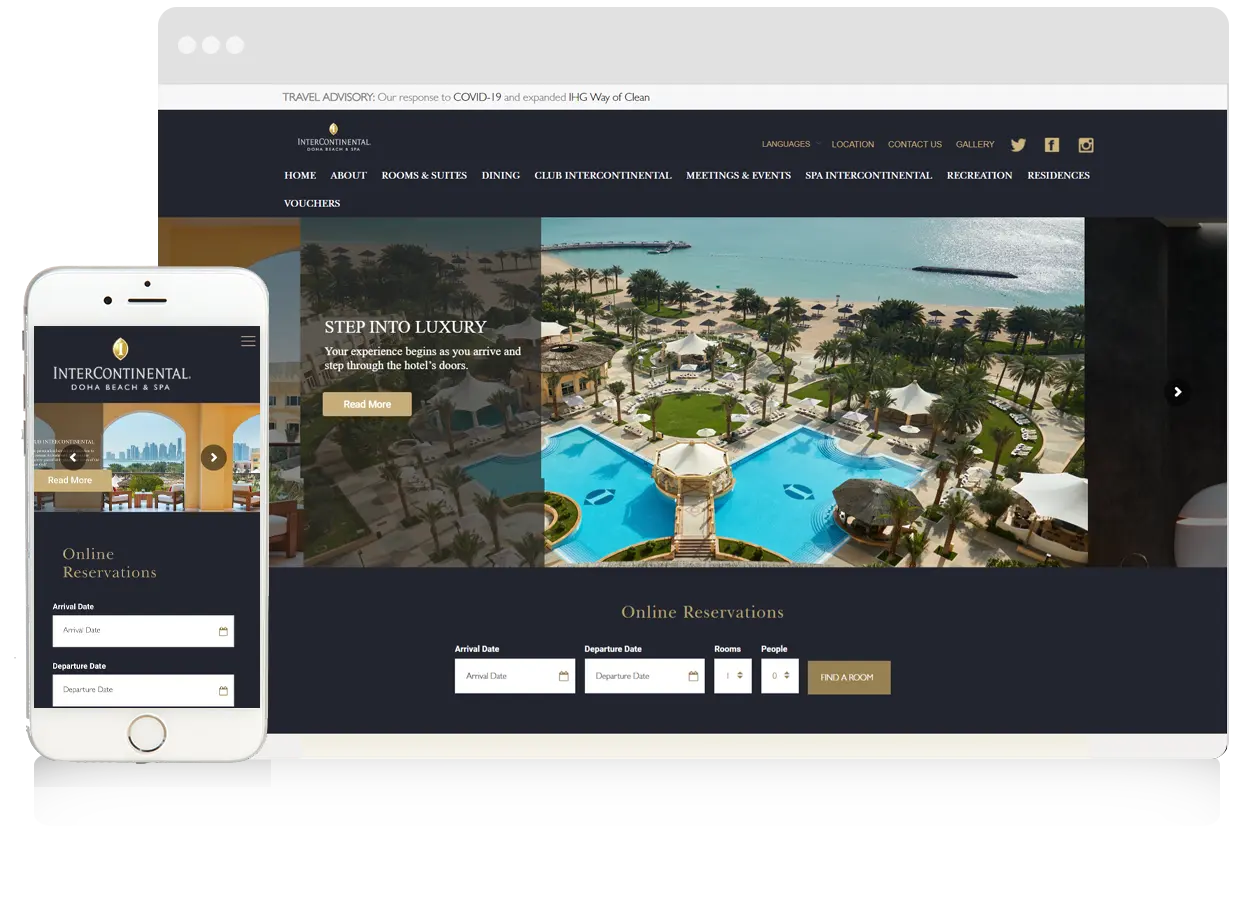Click the desktop Read More button
This screenshot has height=900, width=1260.
point(367,404)
